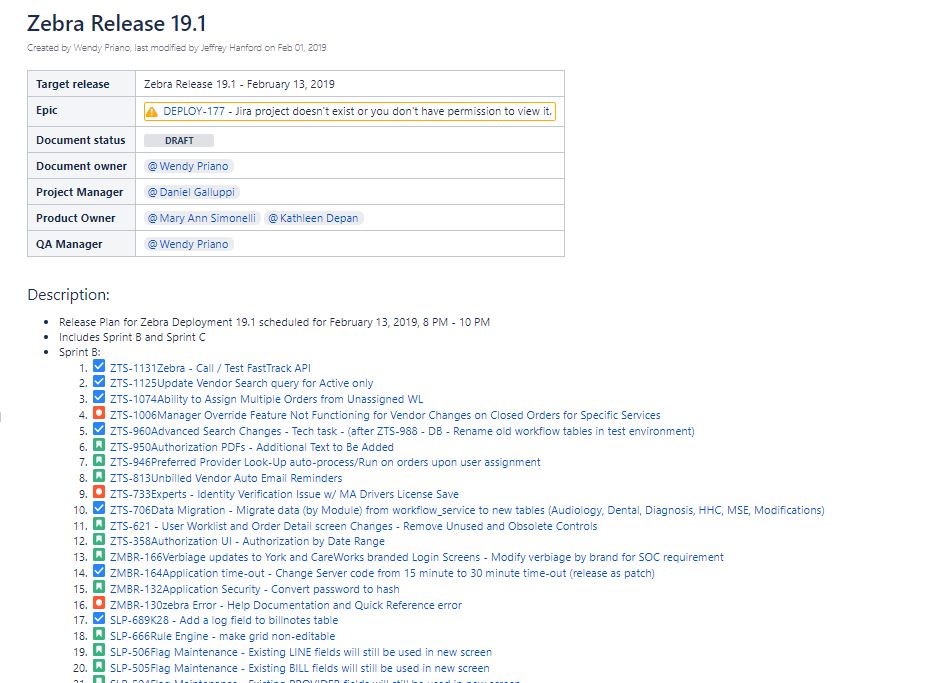932x683 pixels.
Task: Open ZMBR-166Verbiage updates to York link
Action: [x=417, y=557]
